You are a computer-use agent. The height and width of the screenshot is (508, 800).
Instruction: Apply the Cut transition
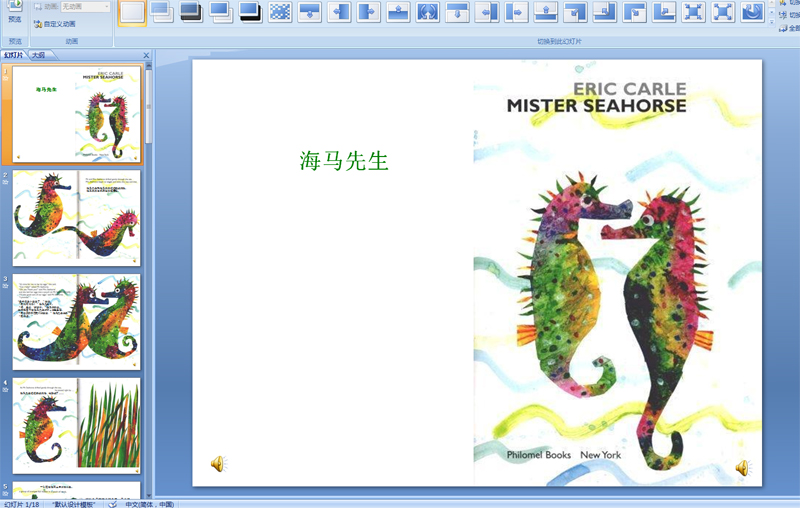click(x=221, y=12)
